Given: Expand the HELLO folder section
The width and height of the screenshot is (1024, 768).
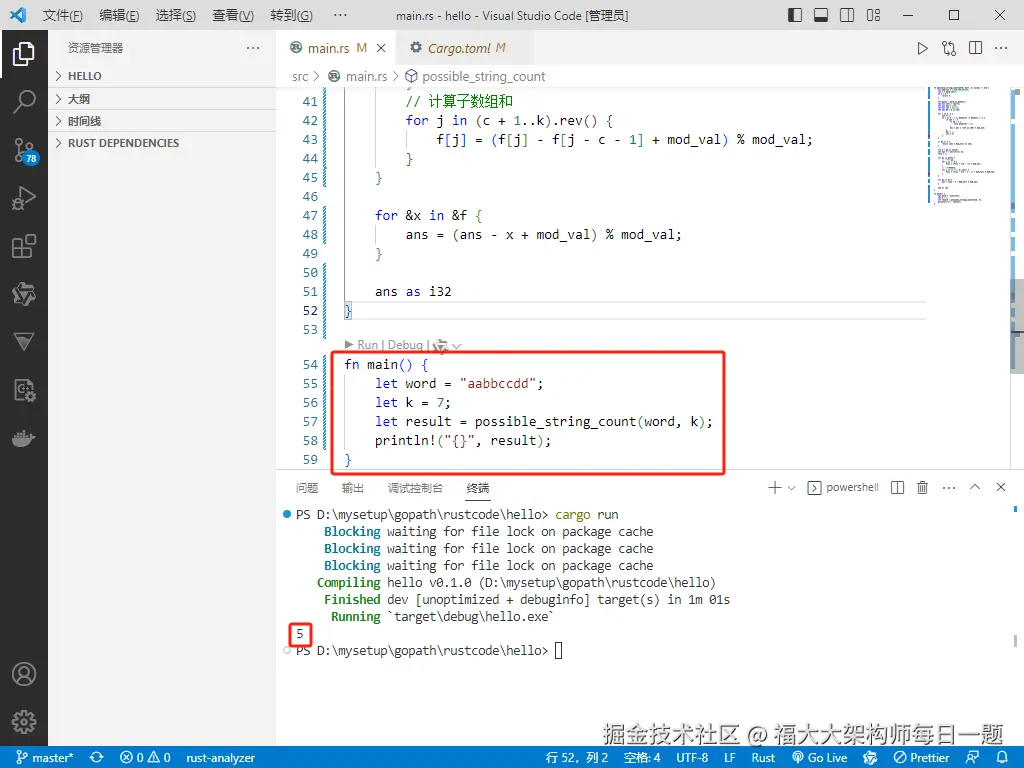Looking at the screenshot, I should [162, 76].
